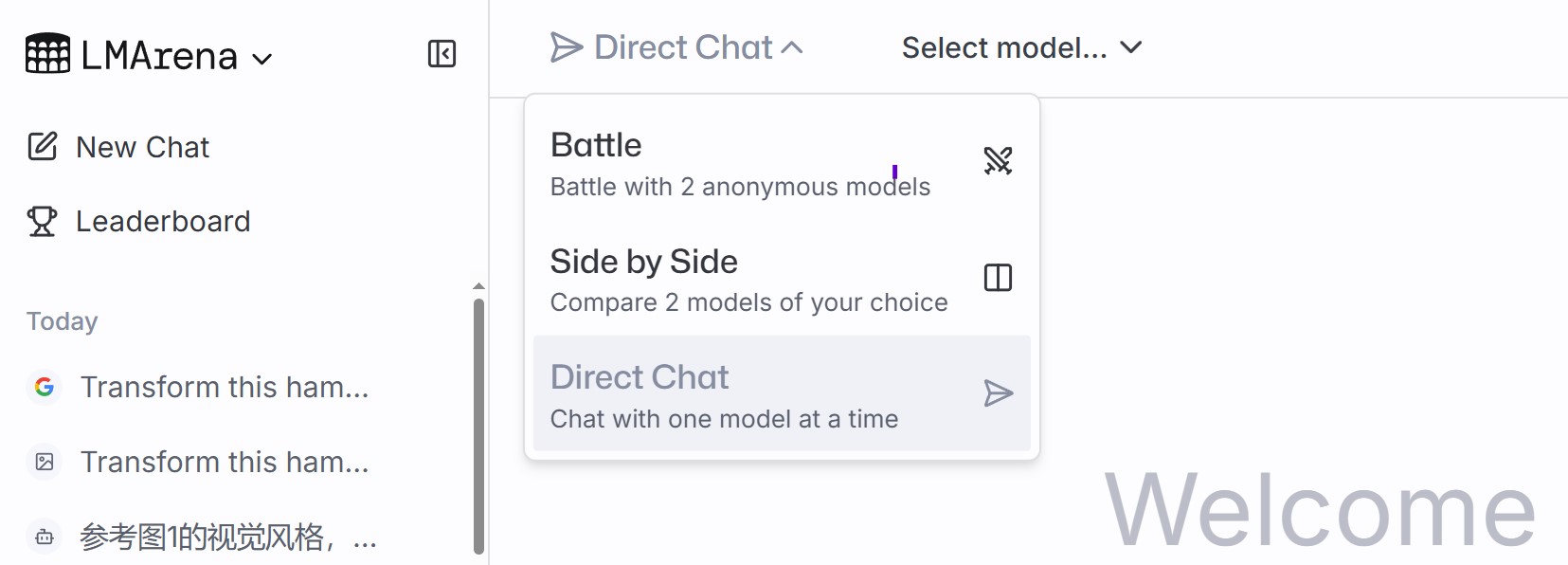Click the Google icon beside first chat
Viewport: 1568px width, 565px height.
(x=45, y=387)
